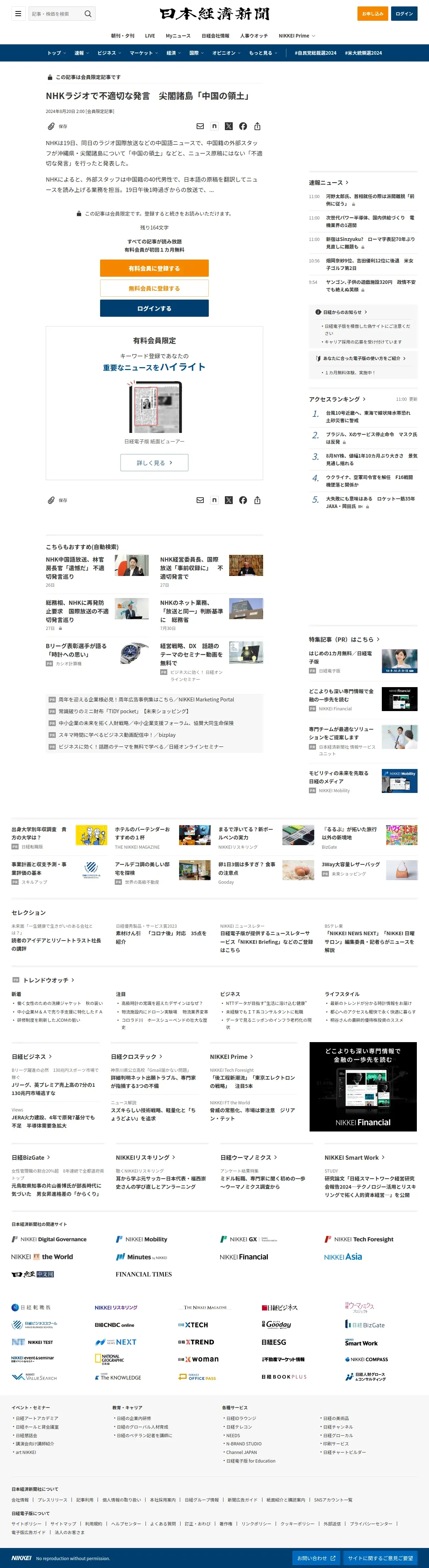429x1568 pixels.
Task: Share to Facebook icon under article date
Action: coord(243,127)
